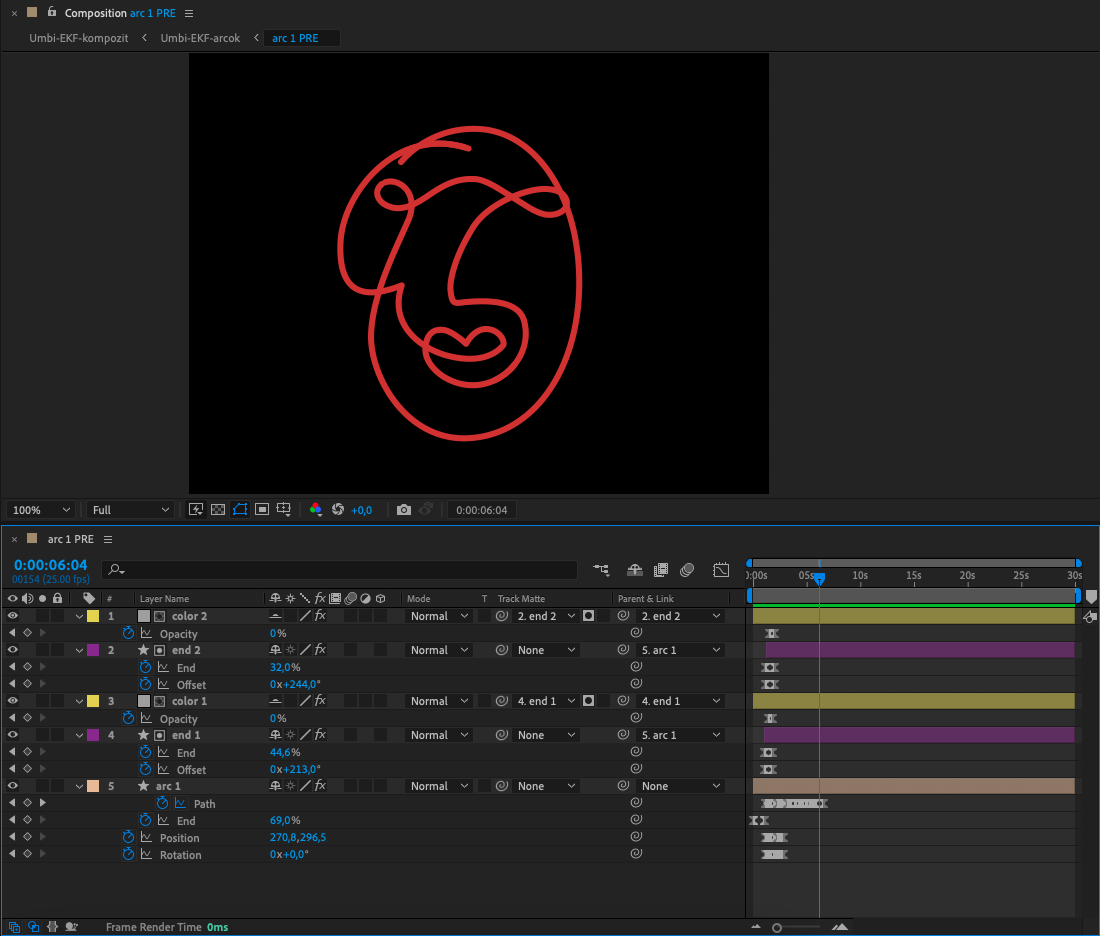Toggle the stopwatch on the End property

[x=144, y=820]
